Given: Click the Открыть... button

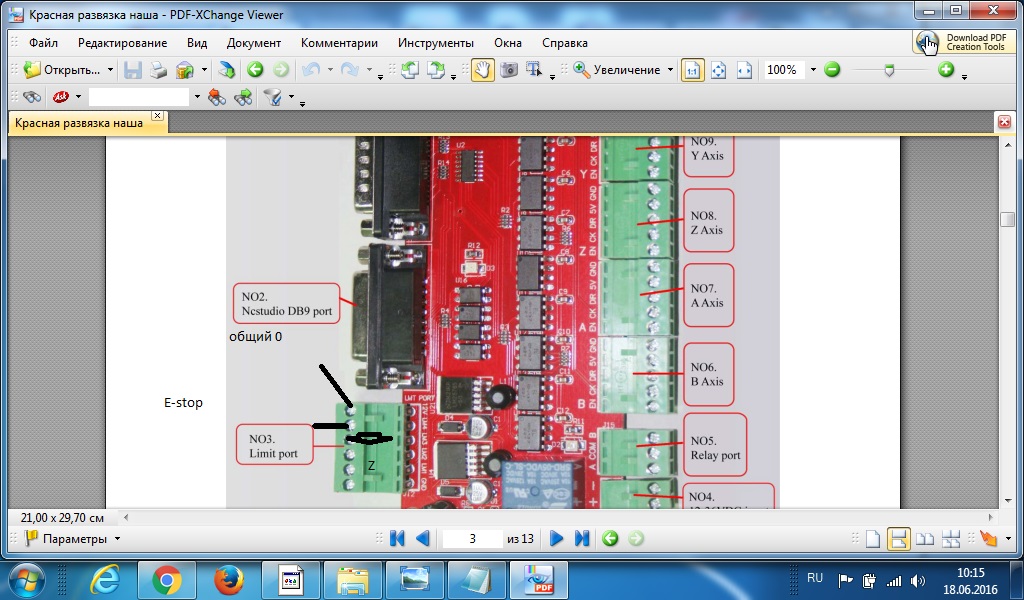Looking at the screenshot, I should pyautogui.click(x=62, y=70).
